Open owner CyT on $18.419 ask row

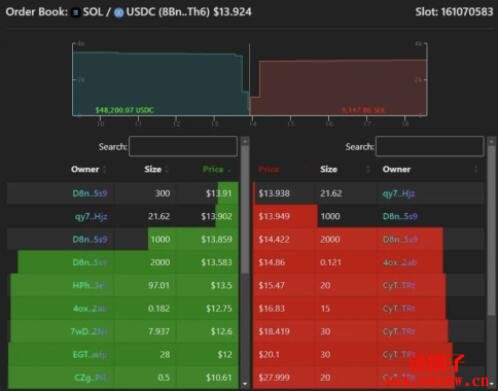point(399,331)
